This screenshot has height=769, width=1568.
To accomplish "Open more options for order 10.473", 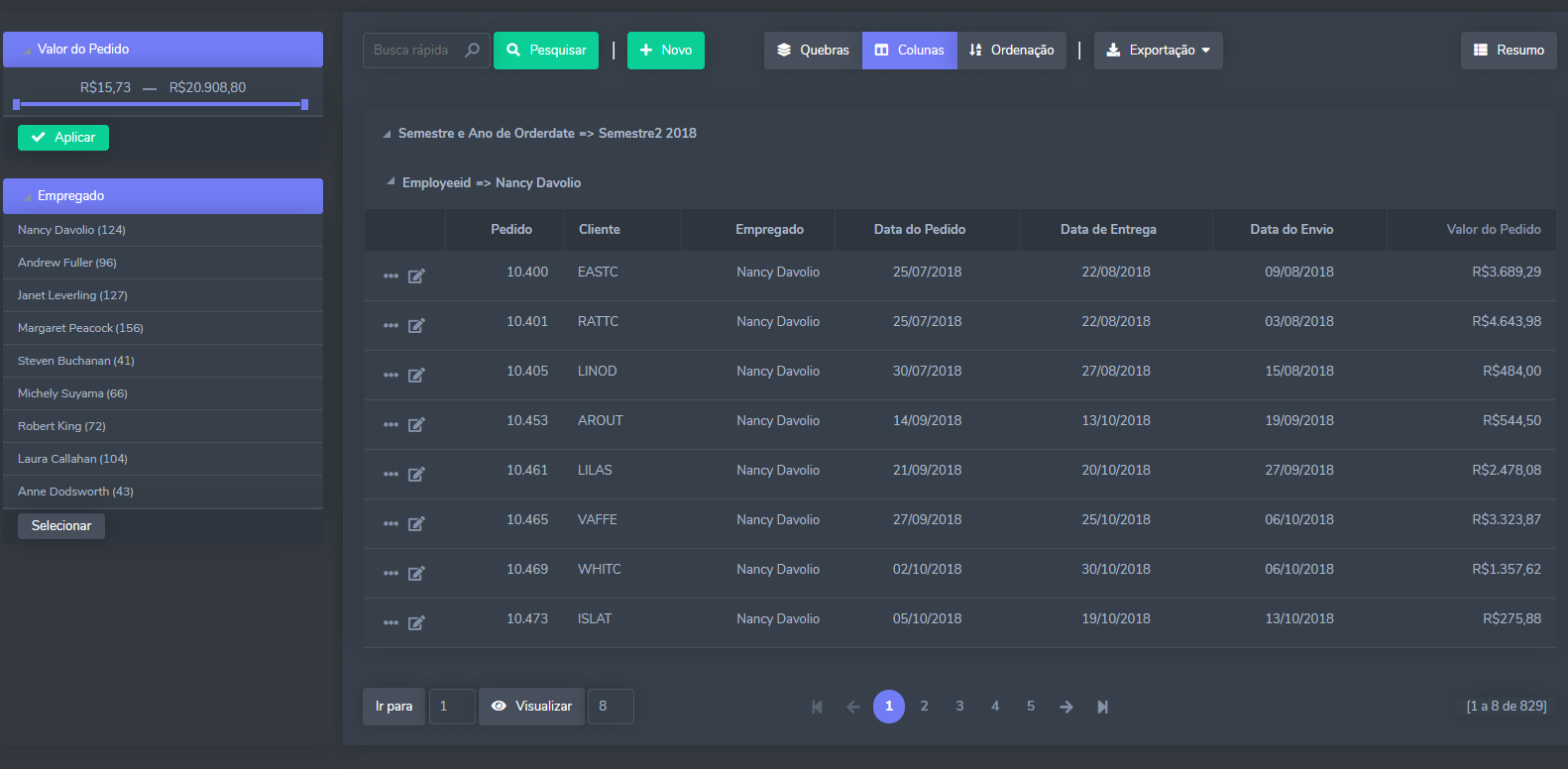I will tap(391, 622).
